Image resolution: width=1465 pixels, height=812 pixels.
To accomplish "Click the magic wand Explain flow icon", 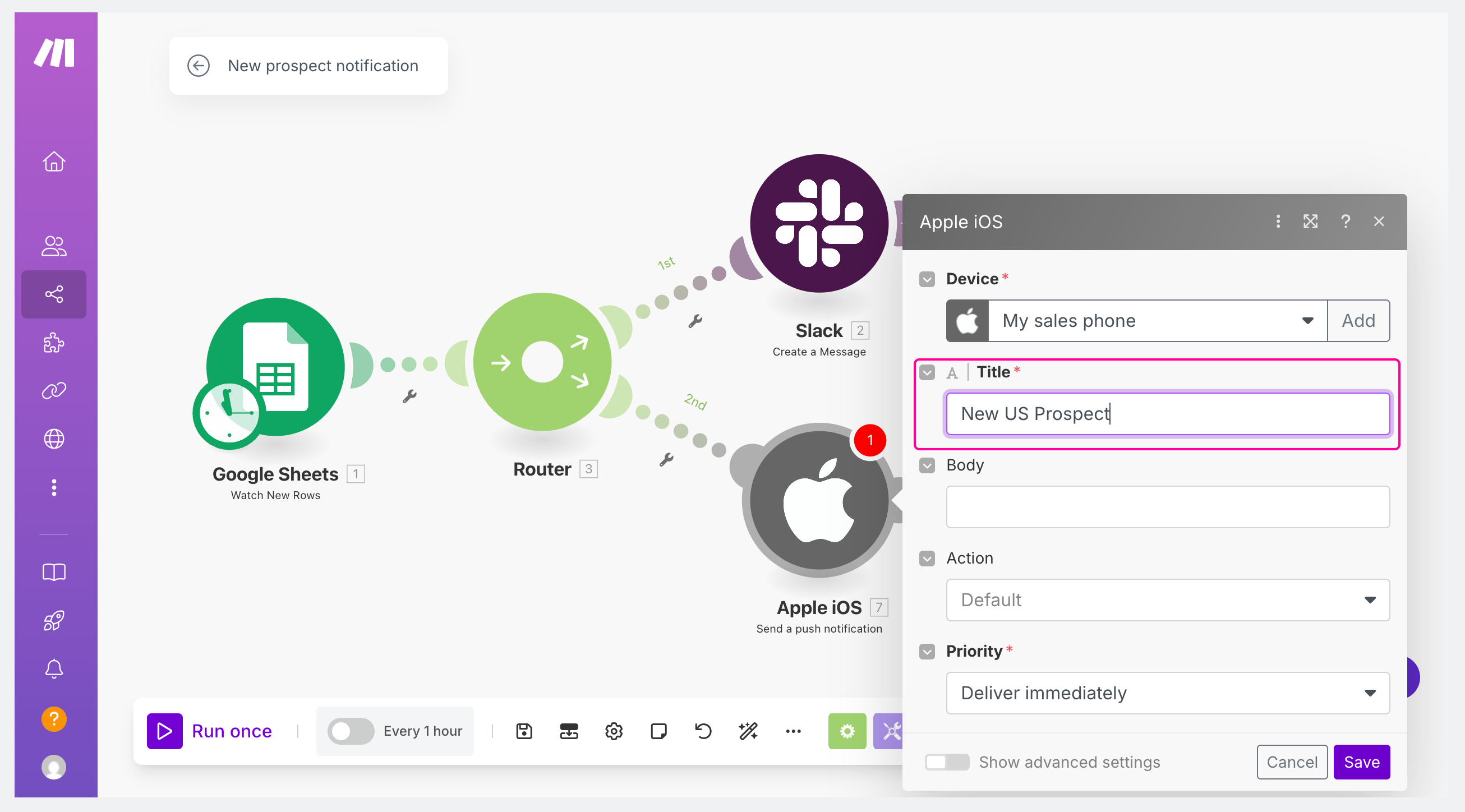I will pos(748,731).
